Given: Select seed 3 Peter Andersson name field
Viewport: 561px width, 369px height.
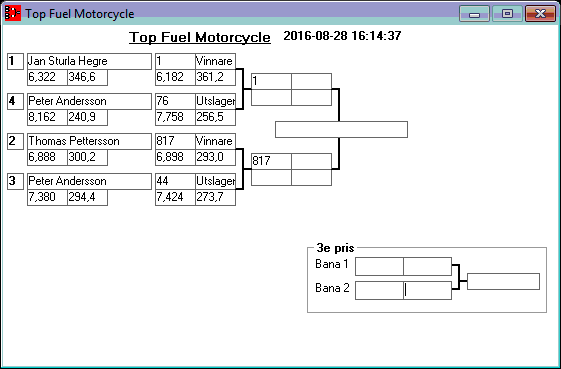Looking at the screenshot, I should (x=89, y=181).
